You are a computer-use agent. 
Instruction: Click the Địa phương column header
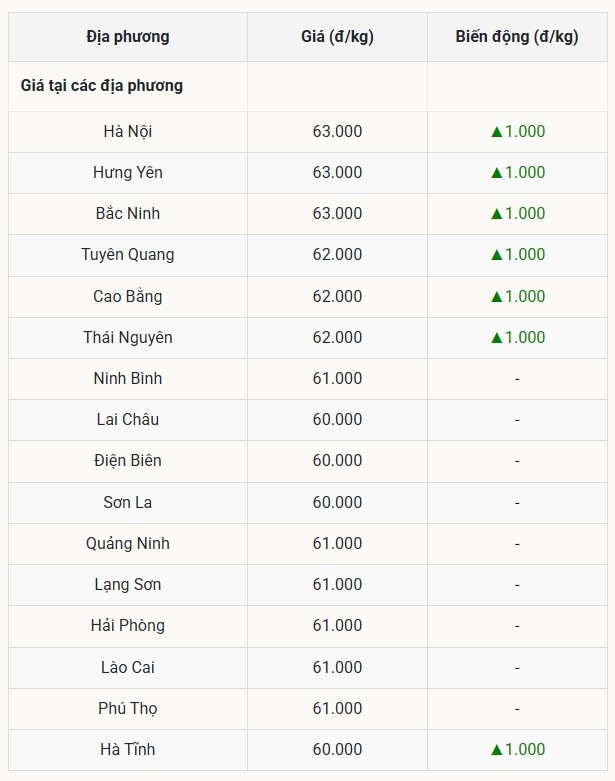point(128,37)
